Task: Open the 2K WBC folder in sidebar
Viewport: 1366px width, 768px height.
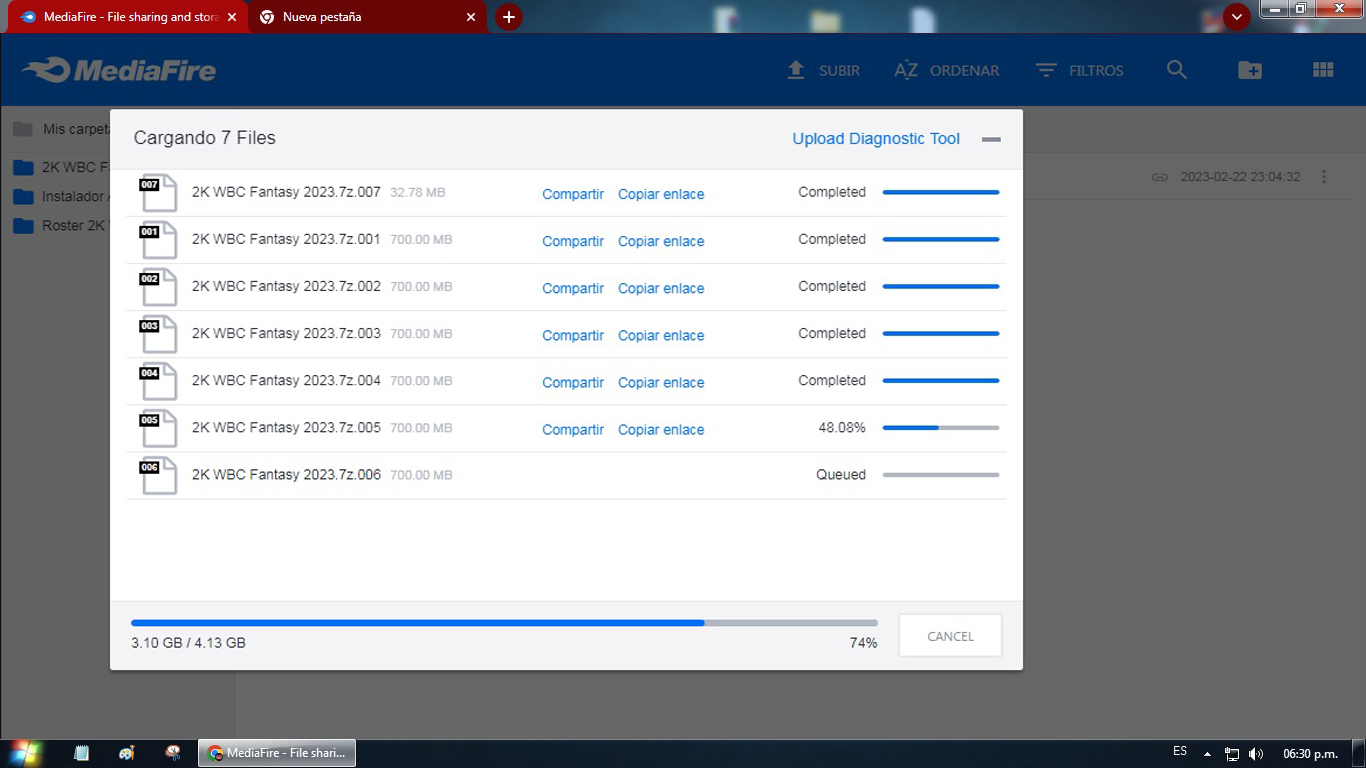Action: click(60, 167)
